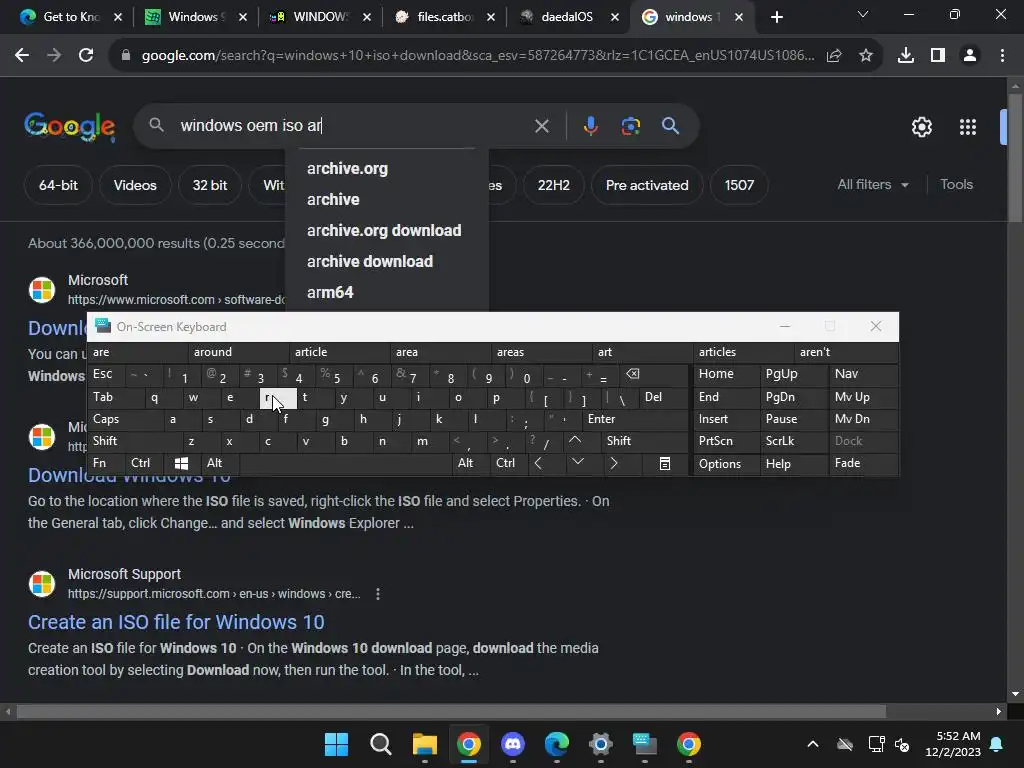Viewport: 1024px width, 768px height.
Task: Switch to the files.catbox tab
Action: click(x=444, y=17)
